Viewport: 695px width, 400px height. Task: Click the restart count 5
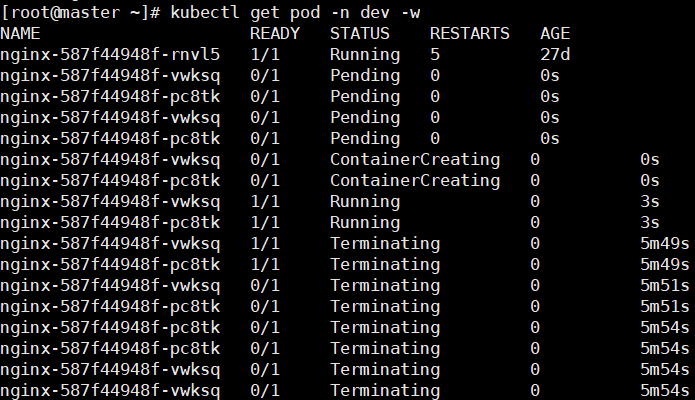[434, 54]
